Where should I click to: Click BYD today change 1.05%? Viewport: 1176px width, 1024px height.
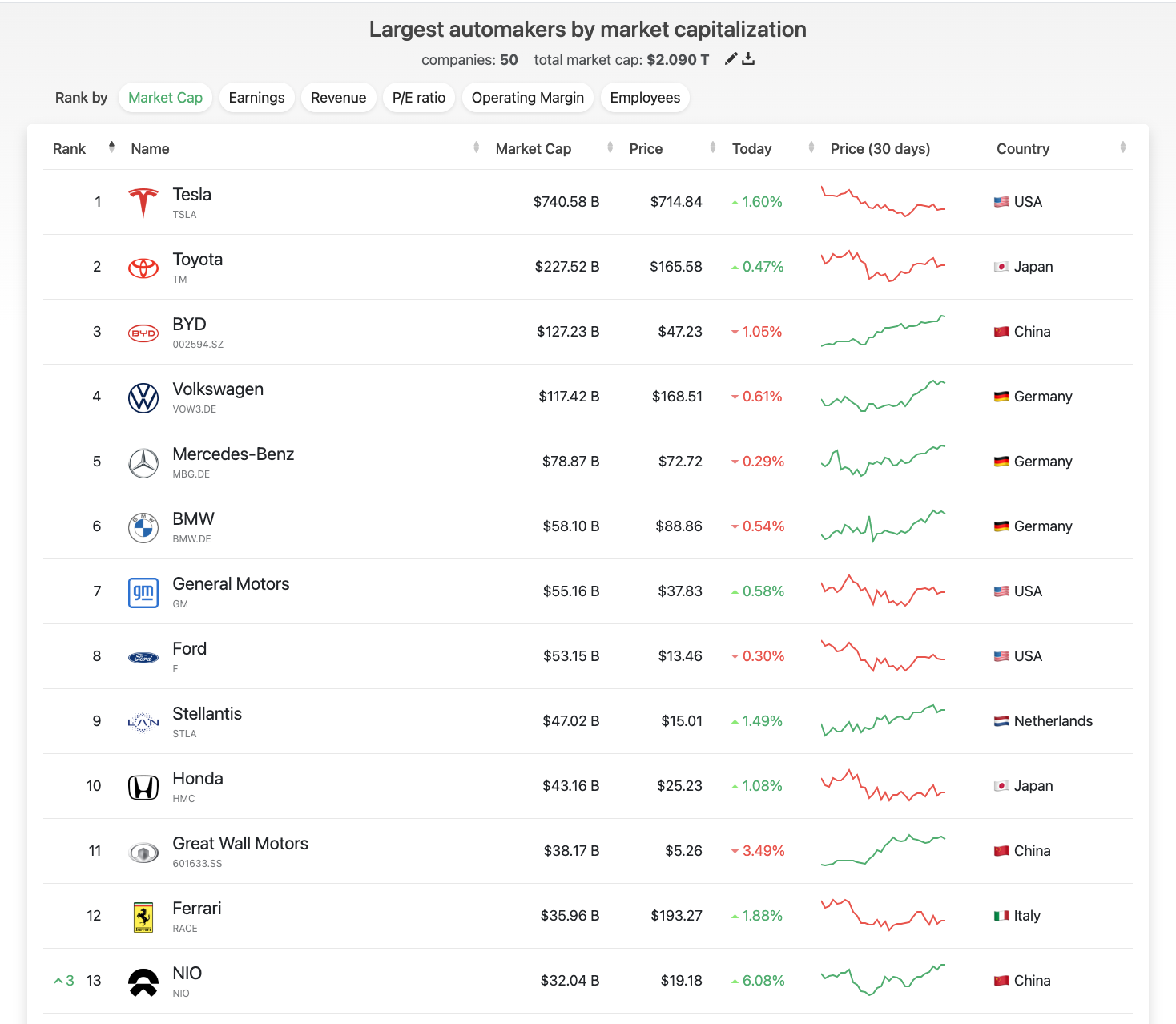pos(756,332)
